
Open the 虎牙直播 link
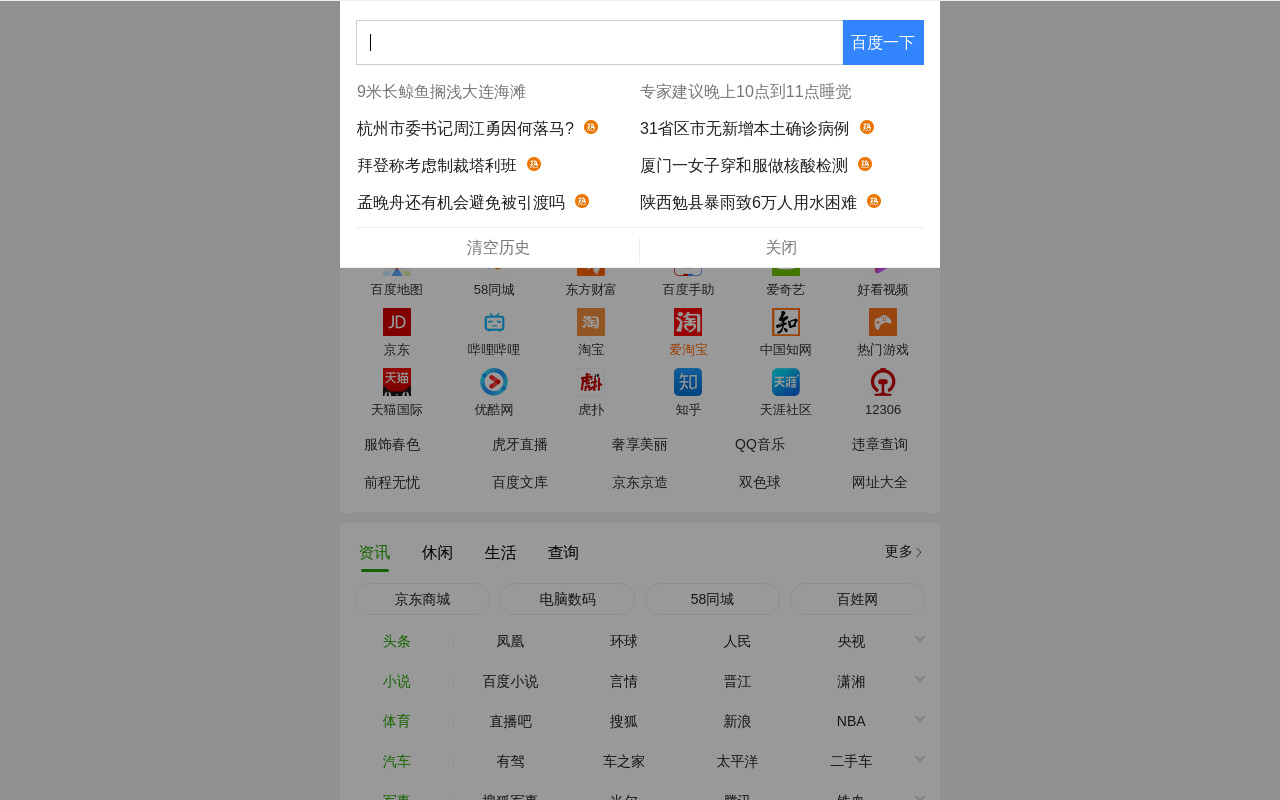click(x=520, y=445)
